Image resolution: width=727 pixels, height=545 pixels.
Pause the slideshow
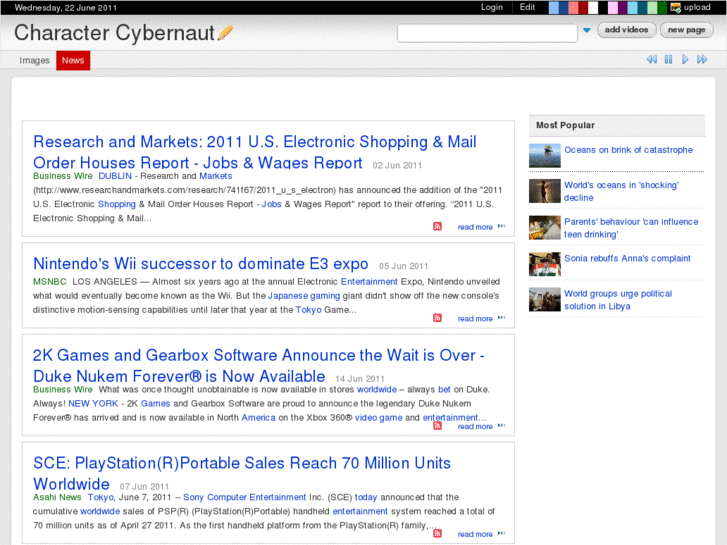coord(668,59)
